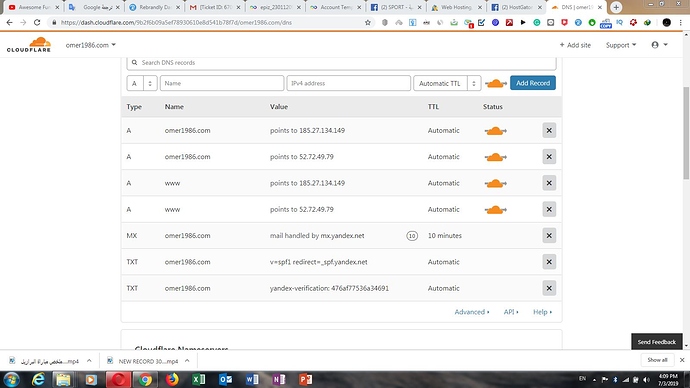
Task: Bookmark this page with the star icon
Action: coord(368,22)
